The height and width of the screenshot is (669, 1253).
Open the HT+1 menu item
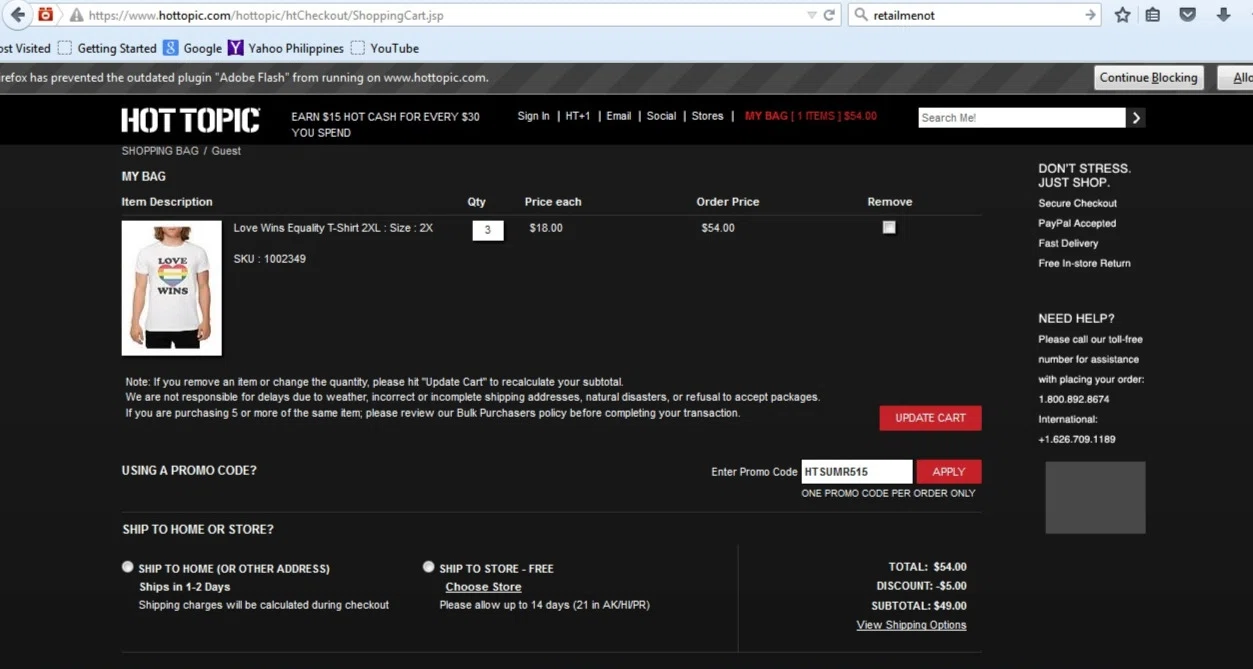point(578,116)
